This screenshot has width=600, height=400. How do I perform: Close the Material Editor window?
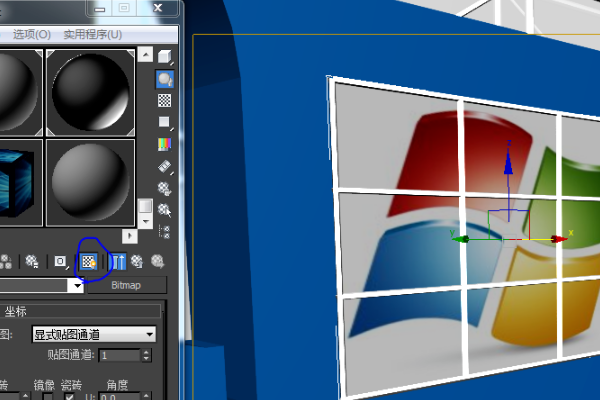coord(158,8)
